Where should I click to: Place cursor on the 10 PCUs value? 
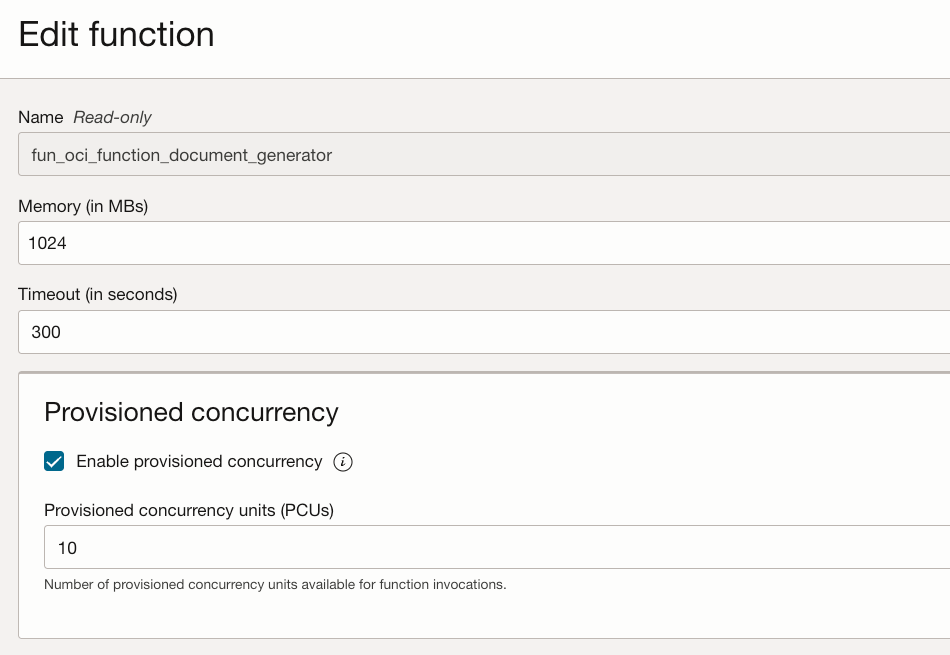click(67, 548)
